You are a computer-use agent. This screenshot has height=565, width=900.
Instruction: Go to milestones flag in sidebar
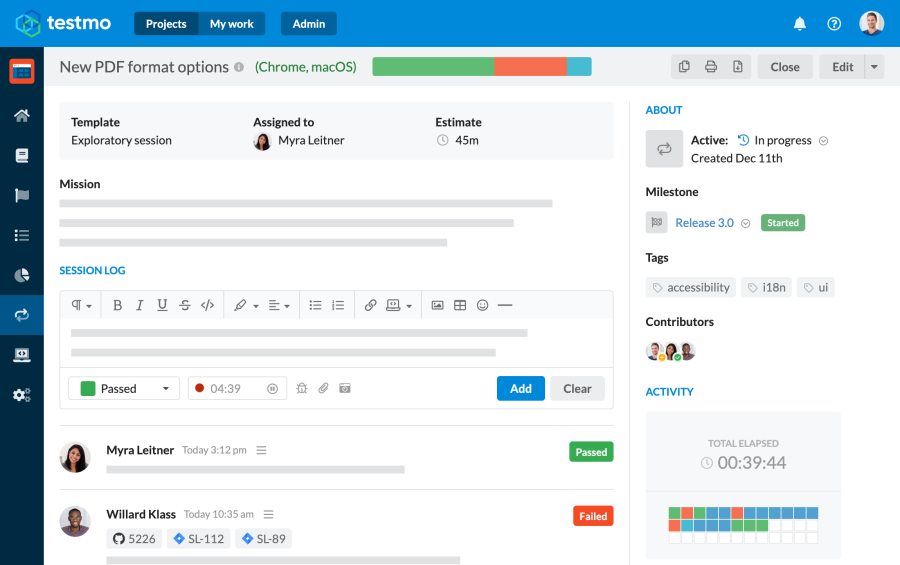(x=21, y=195)
